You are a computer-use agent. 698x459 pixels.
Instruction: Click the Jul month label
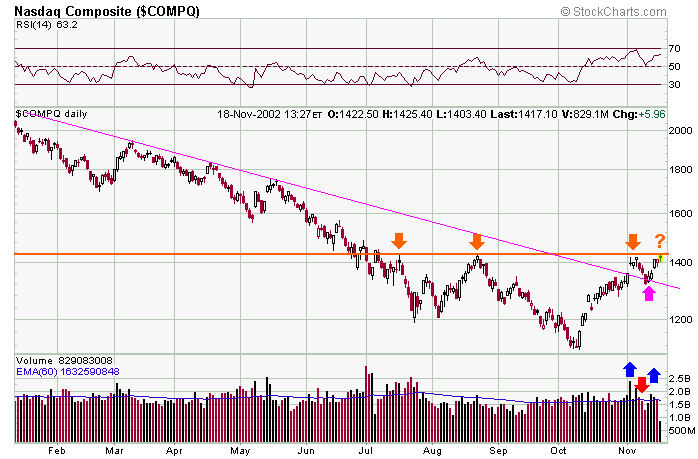click(x=365, y=451)
